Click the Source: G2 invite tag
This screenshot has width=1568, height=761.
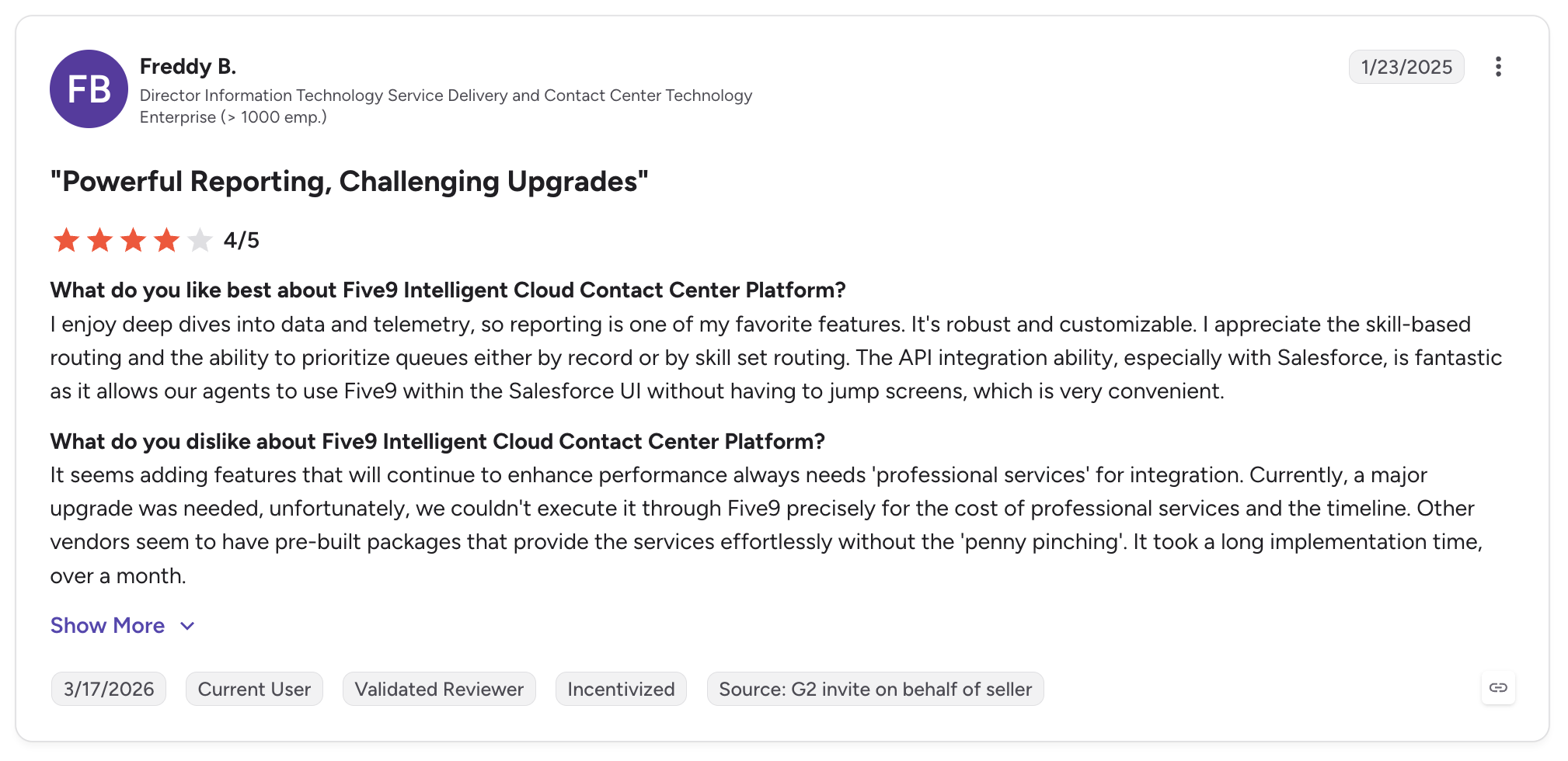click(x=875, y=689)
